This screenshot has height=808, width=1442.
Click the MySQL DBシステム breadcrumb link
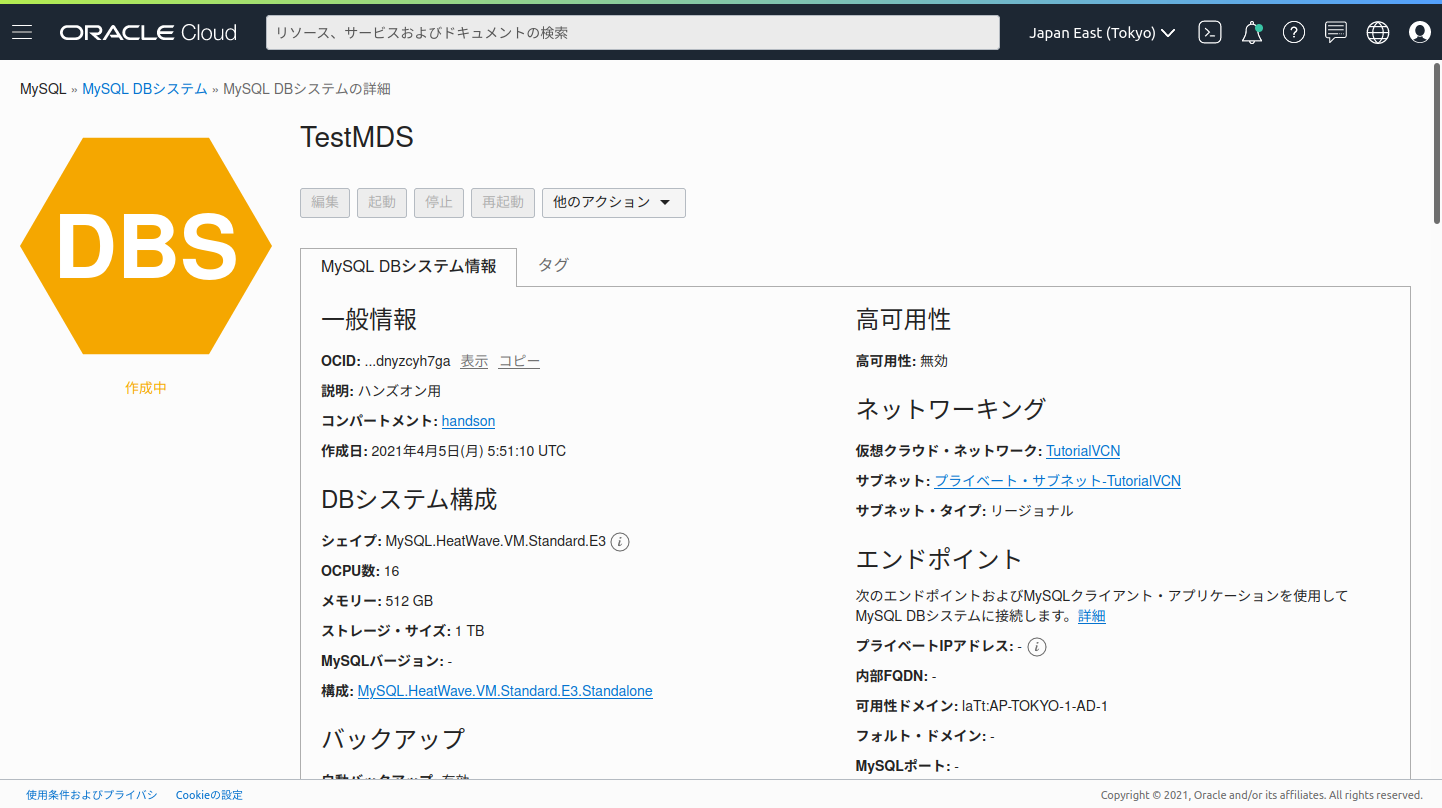click(145, 89)
